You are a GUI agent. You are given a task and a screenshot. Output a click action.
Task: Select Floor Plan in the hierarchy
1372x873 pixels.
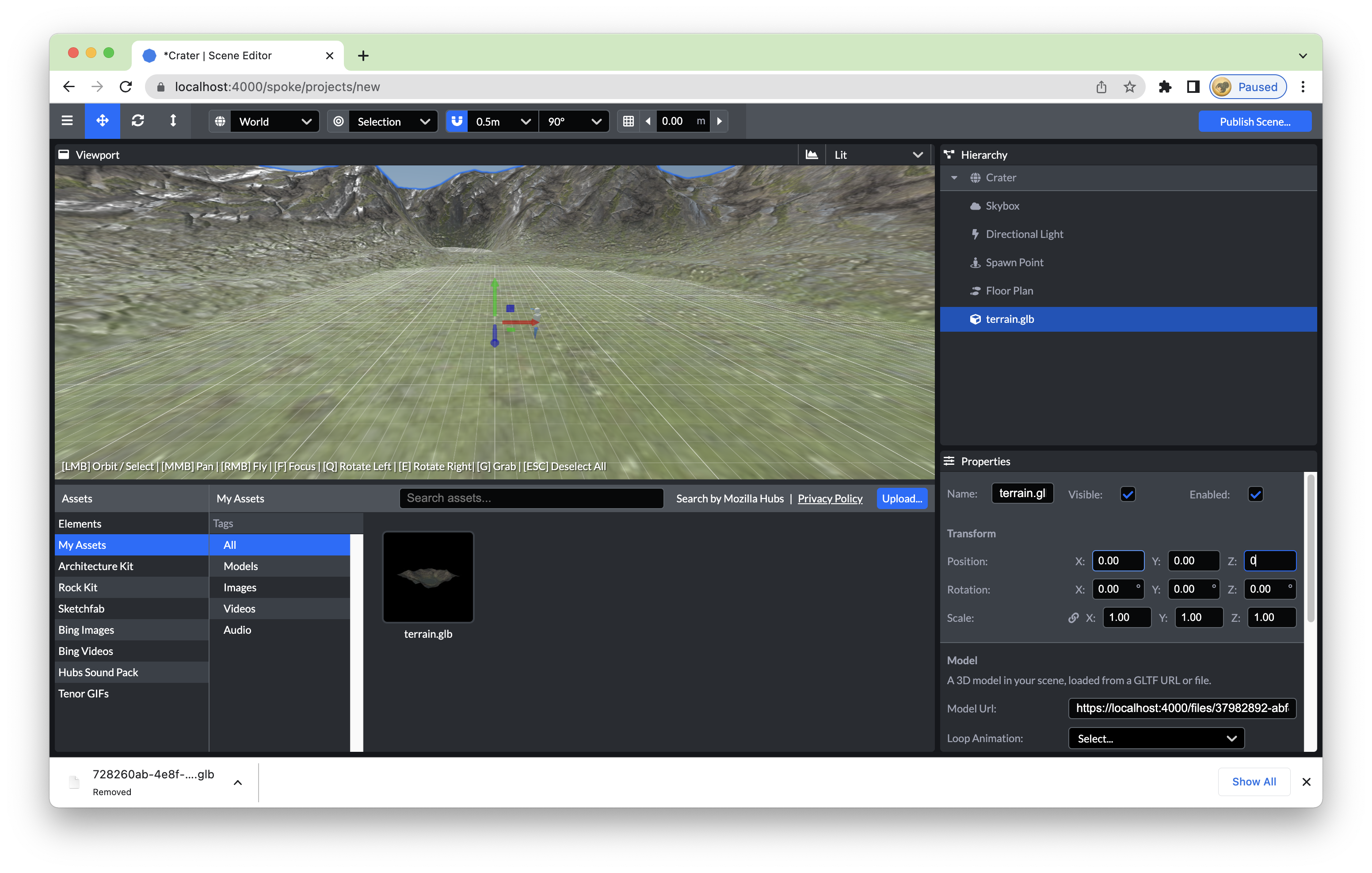(1128, 291)
